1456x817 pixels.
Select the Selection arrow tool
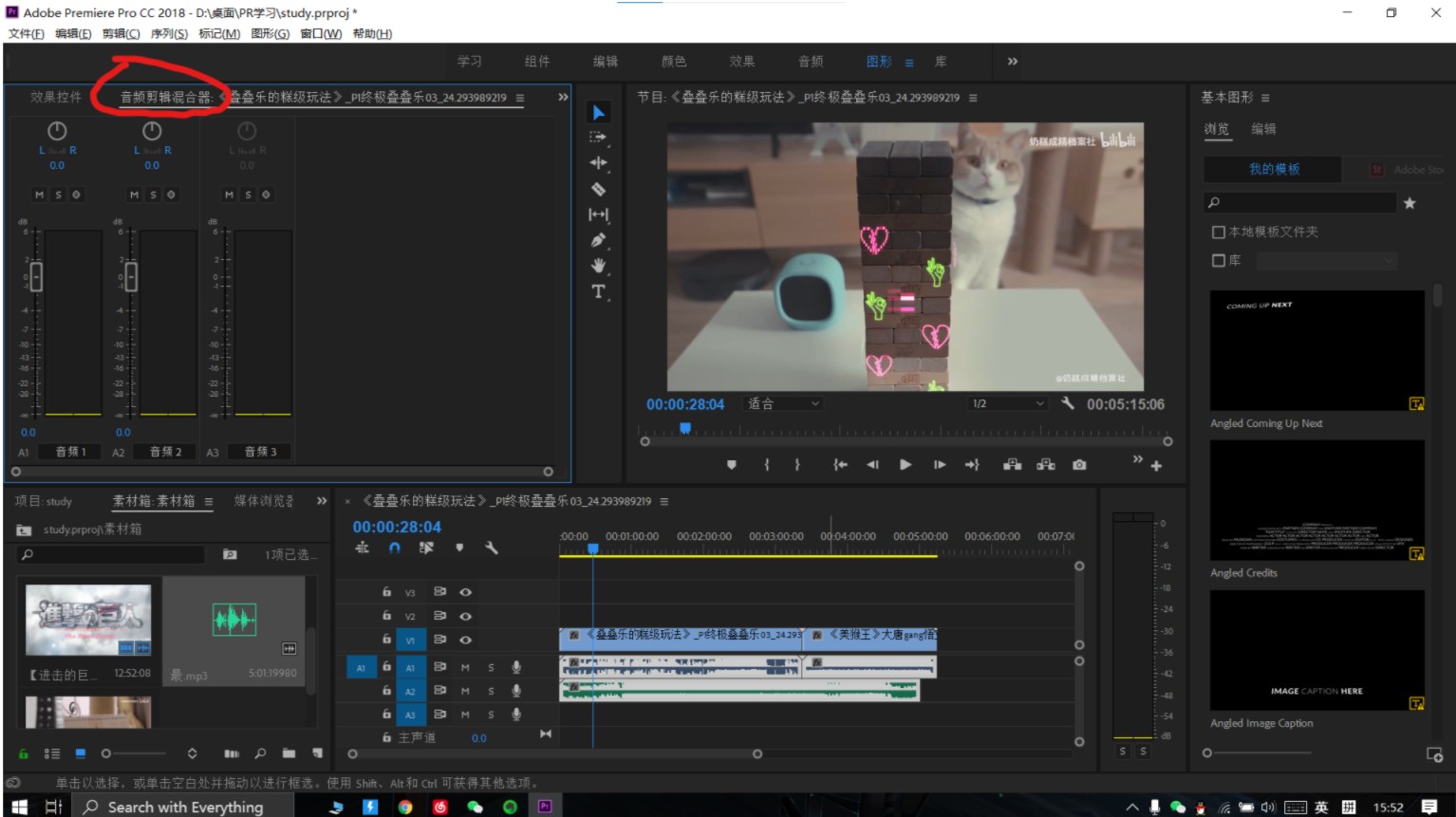pos(598,113)
